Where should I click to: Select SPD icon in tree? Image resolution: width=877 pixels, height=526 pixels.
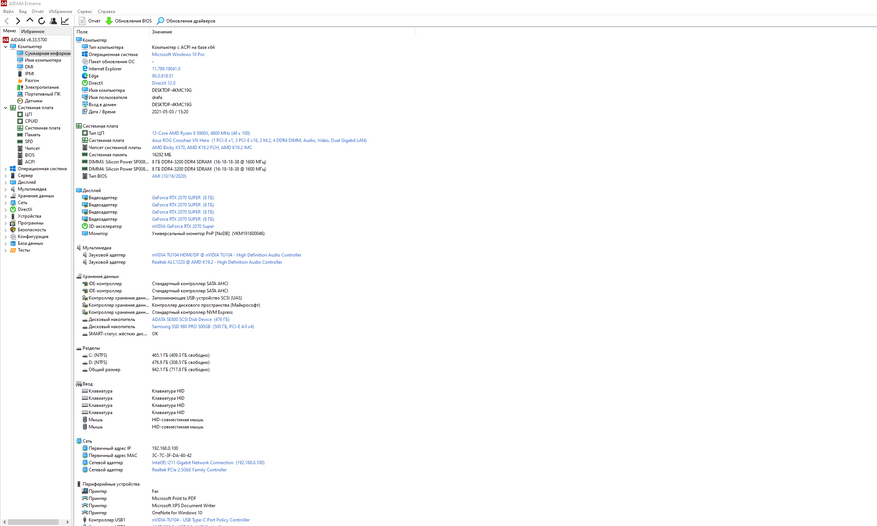pyautogui.click(x=20, y=142)
